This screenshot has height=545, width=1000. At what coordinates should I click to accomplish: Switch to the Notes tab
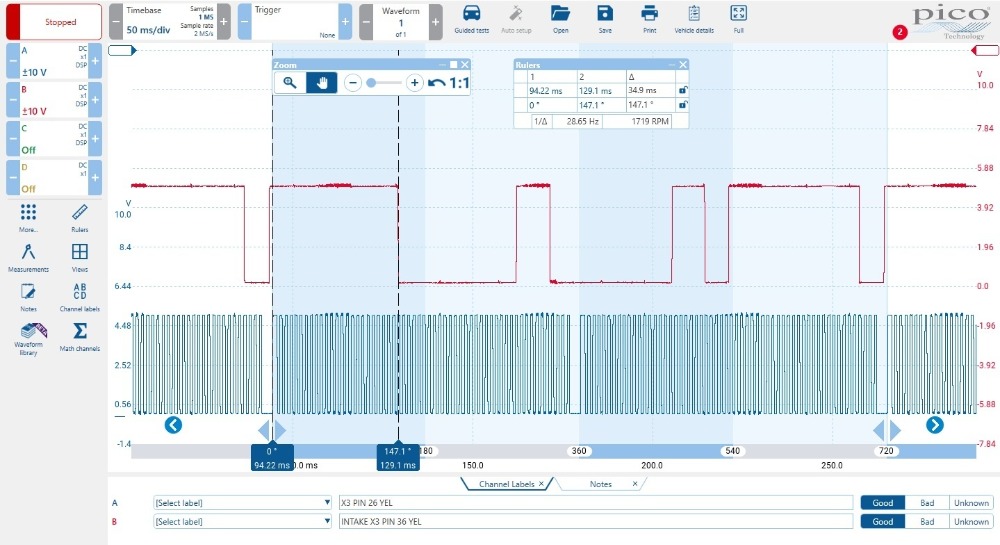(x=601, y=484)
